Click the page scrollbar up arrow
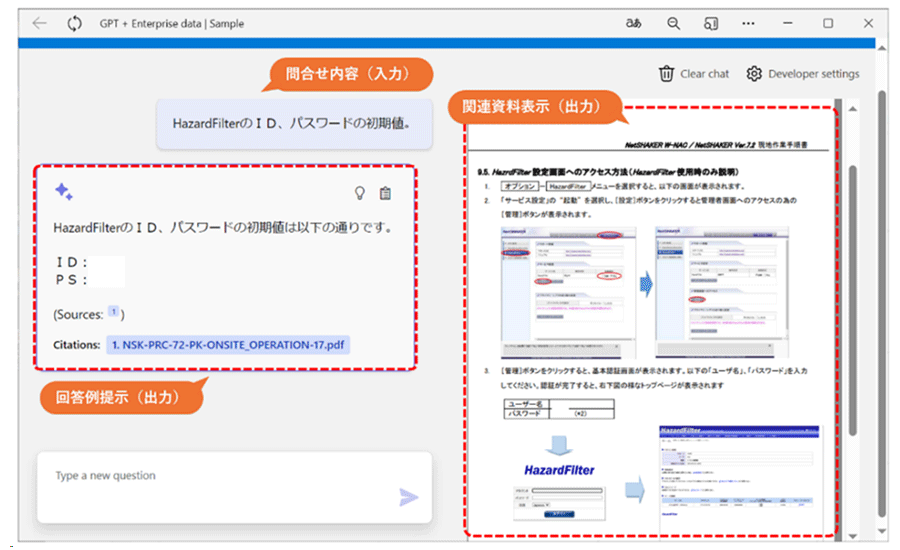The height and width of the screenshot is (550, 900). (x=882, y=48)
